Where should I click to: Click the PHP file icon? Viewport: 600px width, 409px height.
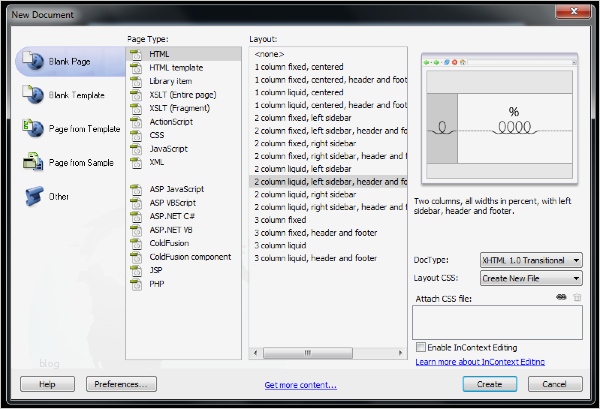[136, 284]
